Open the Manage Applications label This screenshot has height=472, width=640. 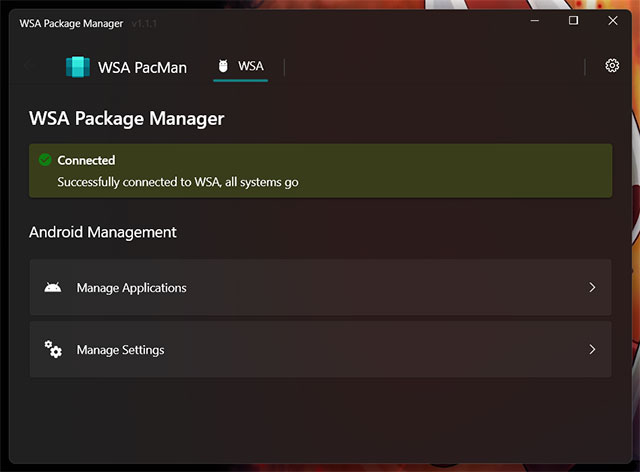click(131, 288)
